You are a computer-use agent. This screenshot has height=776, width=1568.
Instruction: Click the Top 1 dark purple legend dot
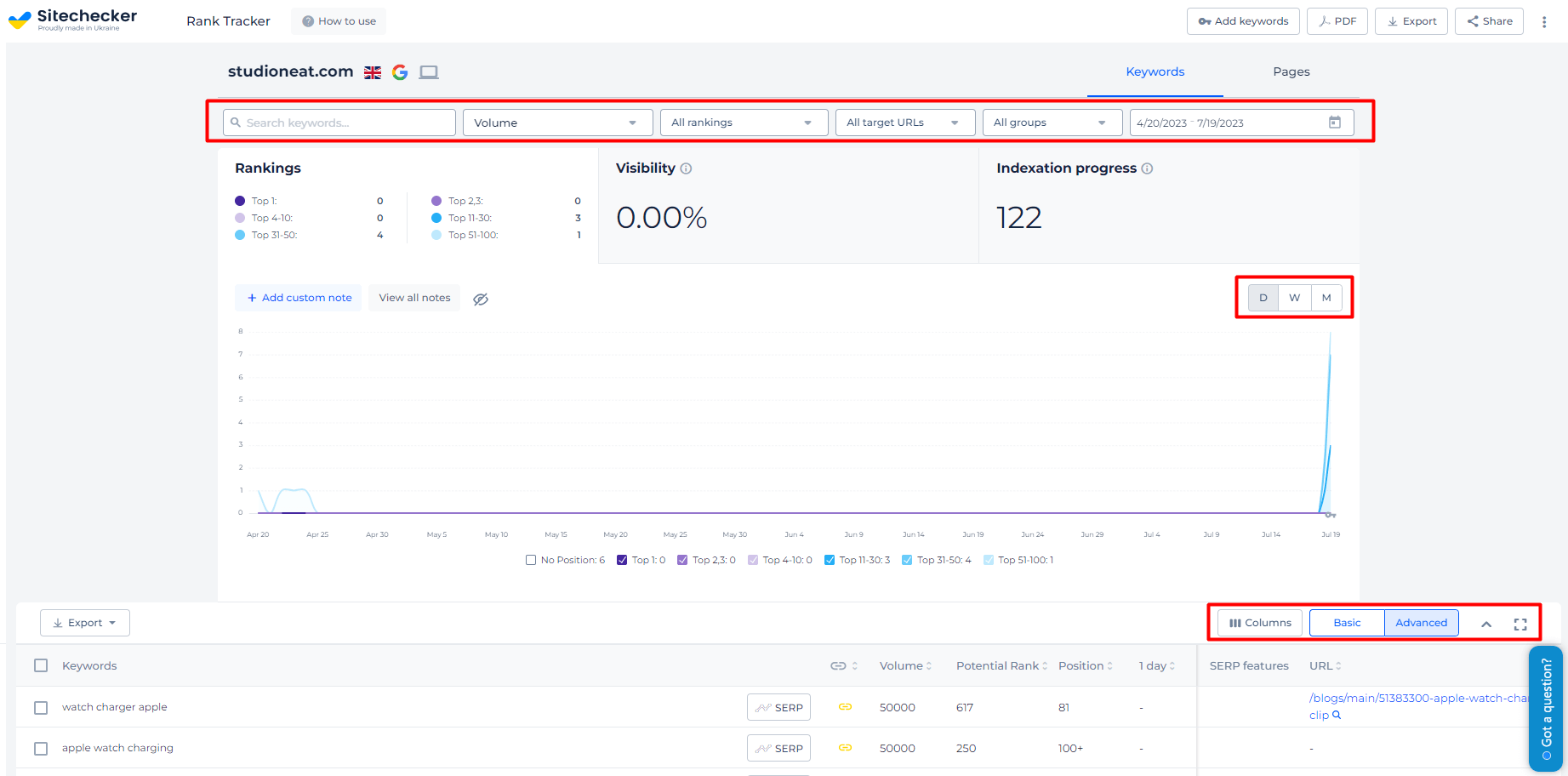(240, 201)
